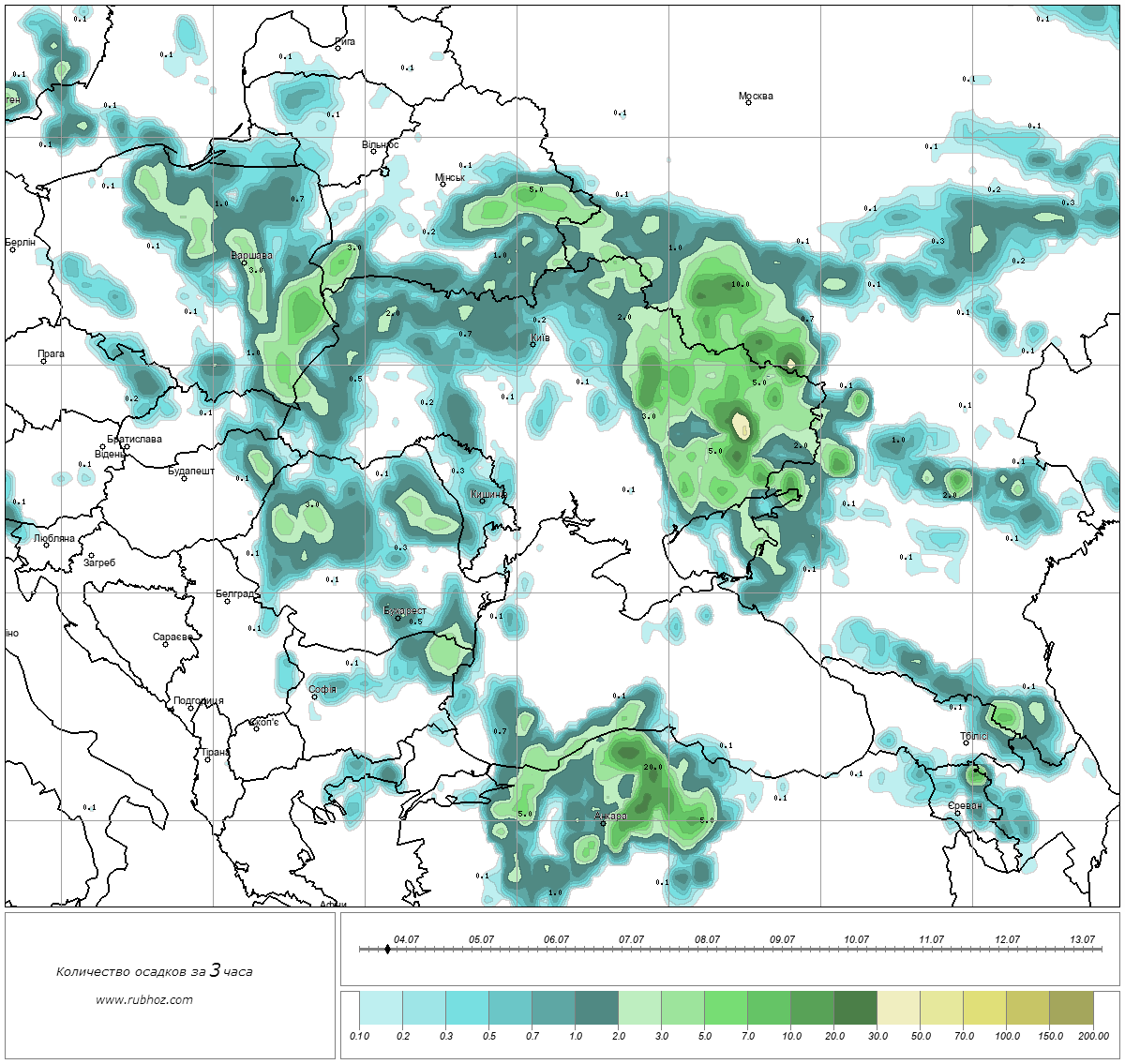Jump to 05.07 on the timeline
This screenshot has width=1125, height=1064.
481,939
